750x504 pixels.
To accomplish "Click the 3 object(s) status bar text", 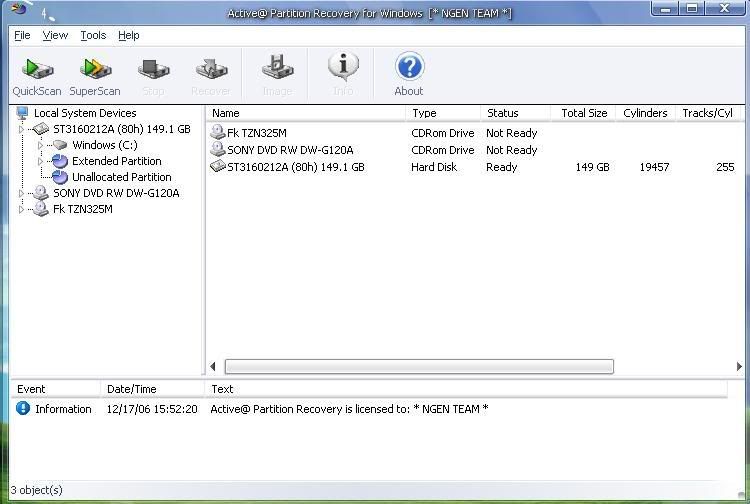I will 37,490.
